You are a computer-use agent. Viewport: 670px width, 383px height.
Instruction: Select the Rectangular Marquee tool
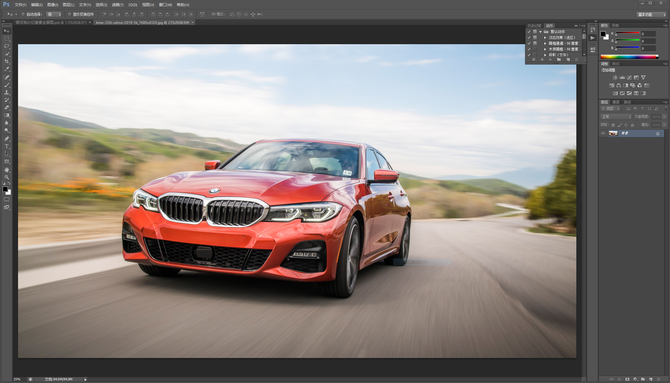[6, 38]
